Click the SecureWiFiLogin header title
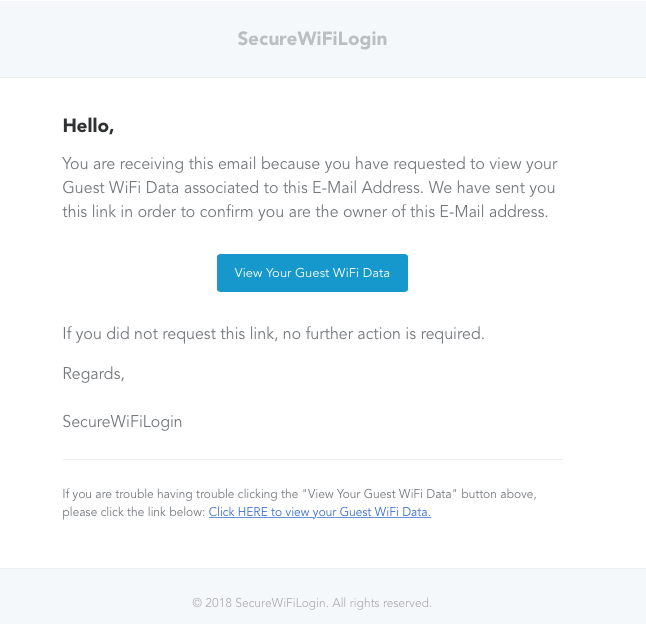This screenshot has height=624, width=646. [x=312, y=39]
